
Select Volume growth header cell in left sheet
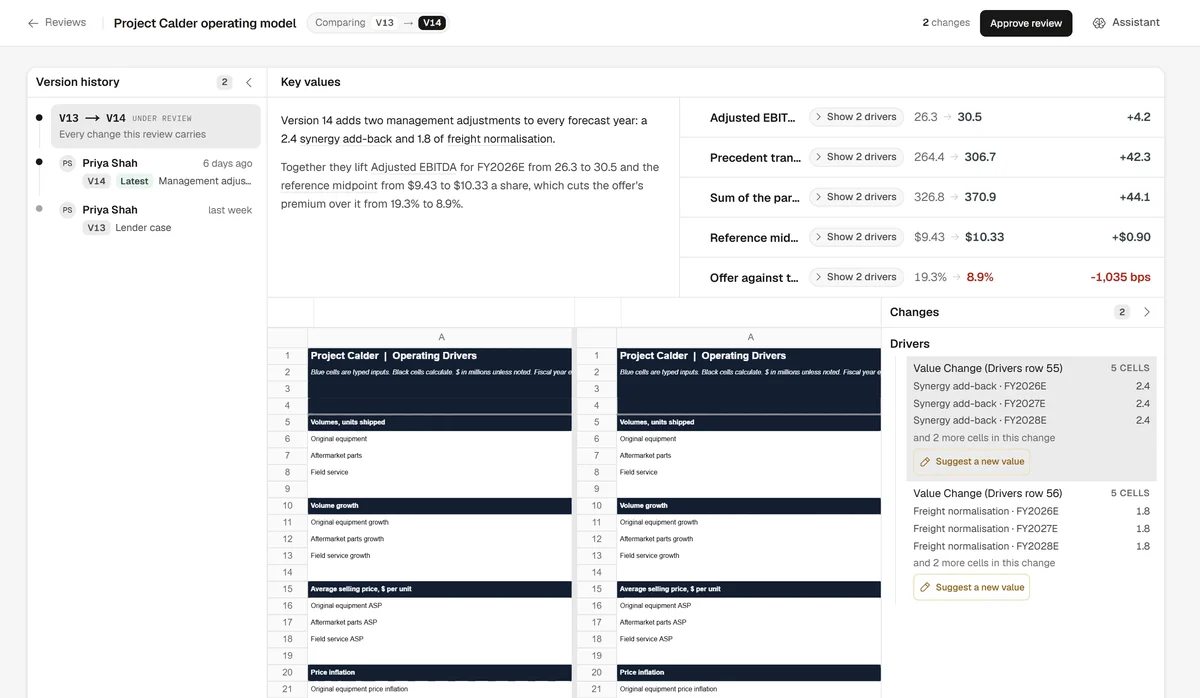(441, 505)
